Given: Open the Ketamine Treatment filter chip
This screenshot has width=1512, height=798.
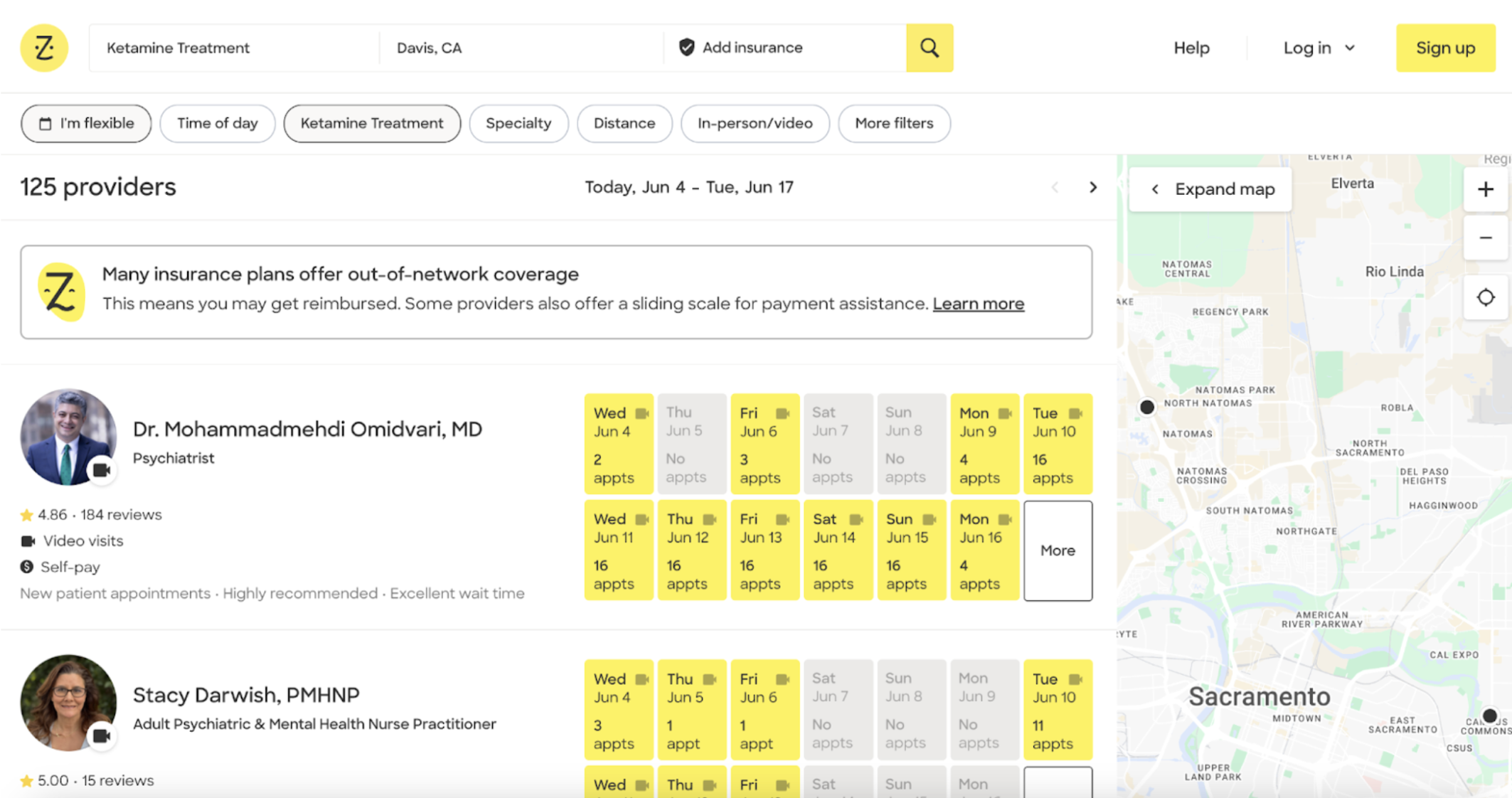Looking at the screenshot, I should (x=372, y=124).
